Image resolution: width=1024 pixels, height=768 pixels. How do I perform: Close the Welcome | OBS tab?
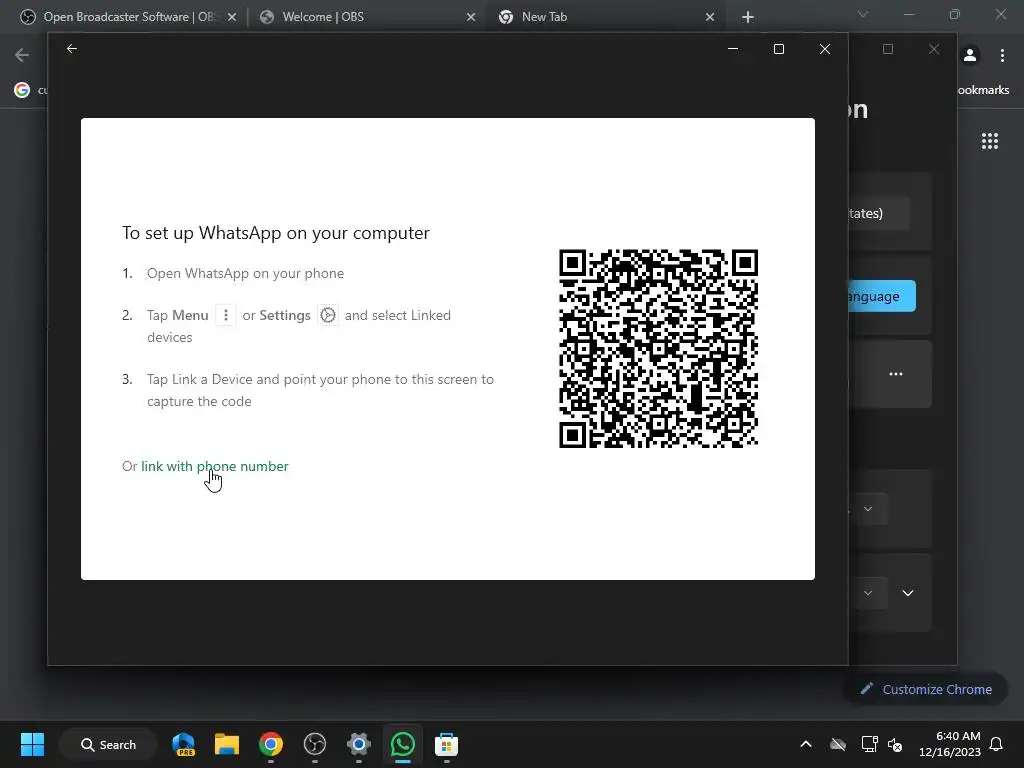tap(471, 17)
